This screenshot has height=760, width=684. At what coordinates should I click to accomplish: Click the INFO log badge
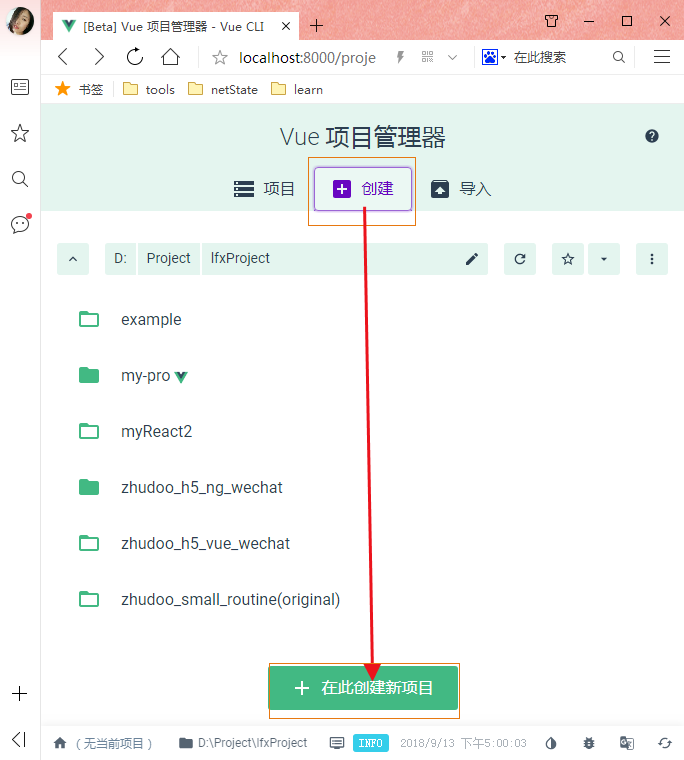(x=371, y=743)
